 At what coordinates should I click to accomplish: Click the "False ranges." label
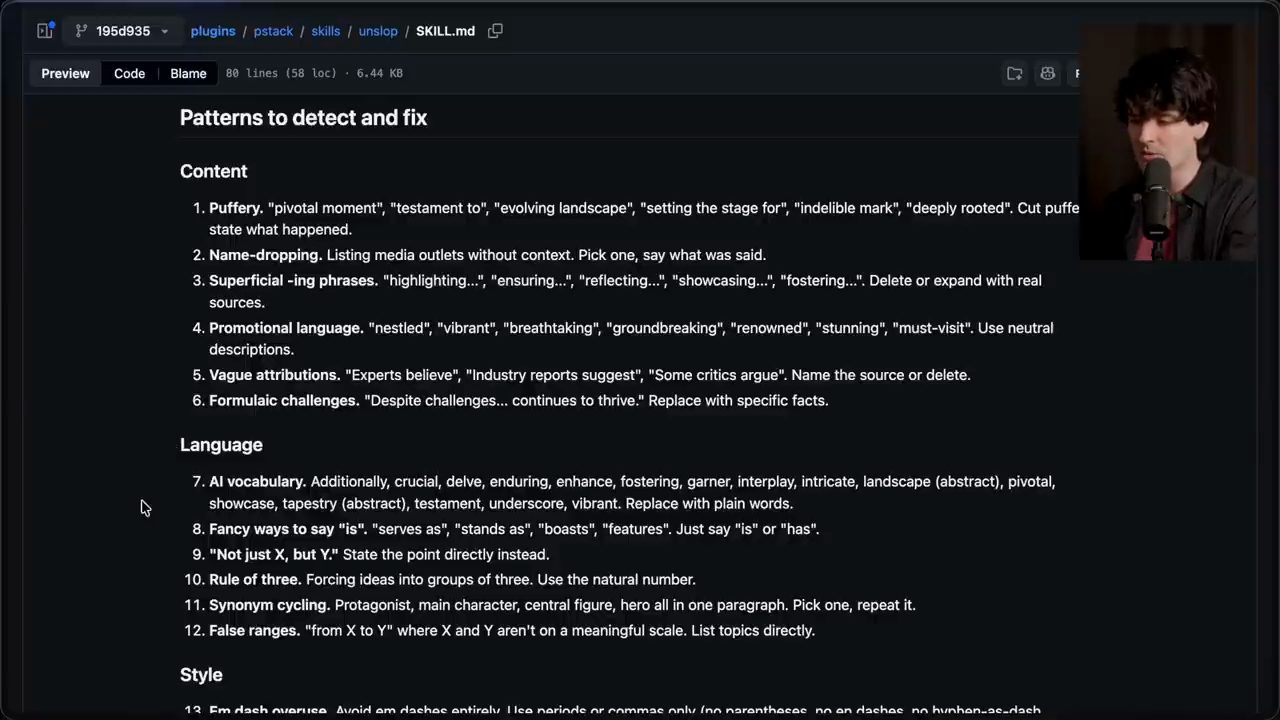(254, 630)
